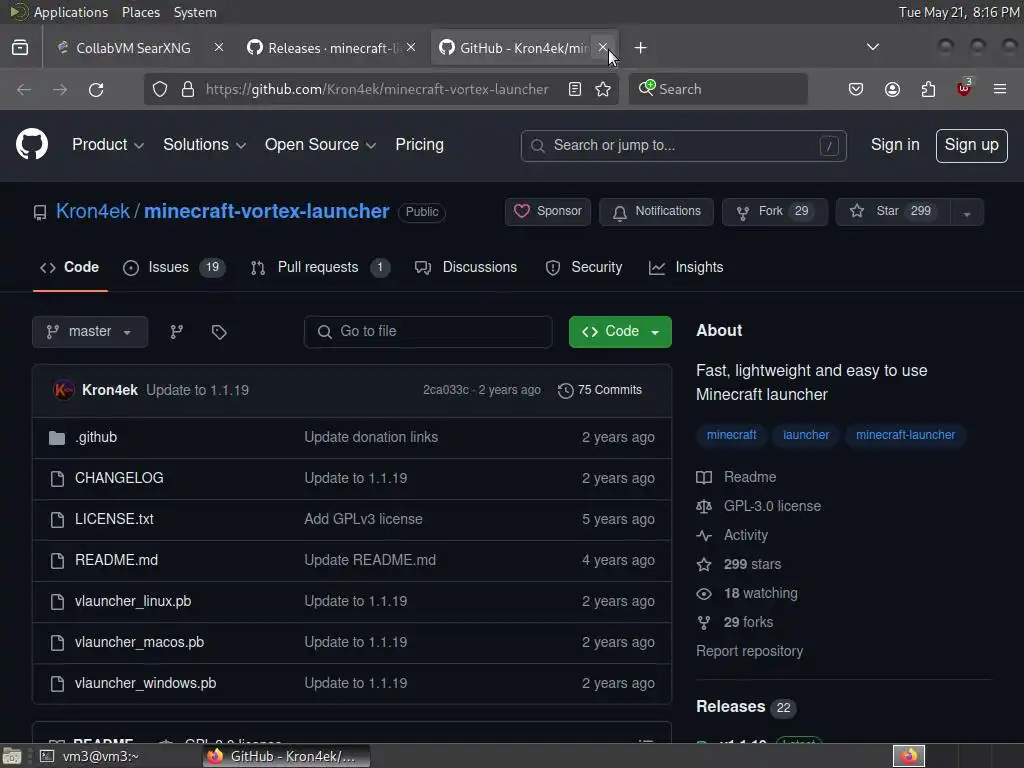Viewport: 1024px width, 768px height.
Task: Star the repository
Action: (892, 212)
